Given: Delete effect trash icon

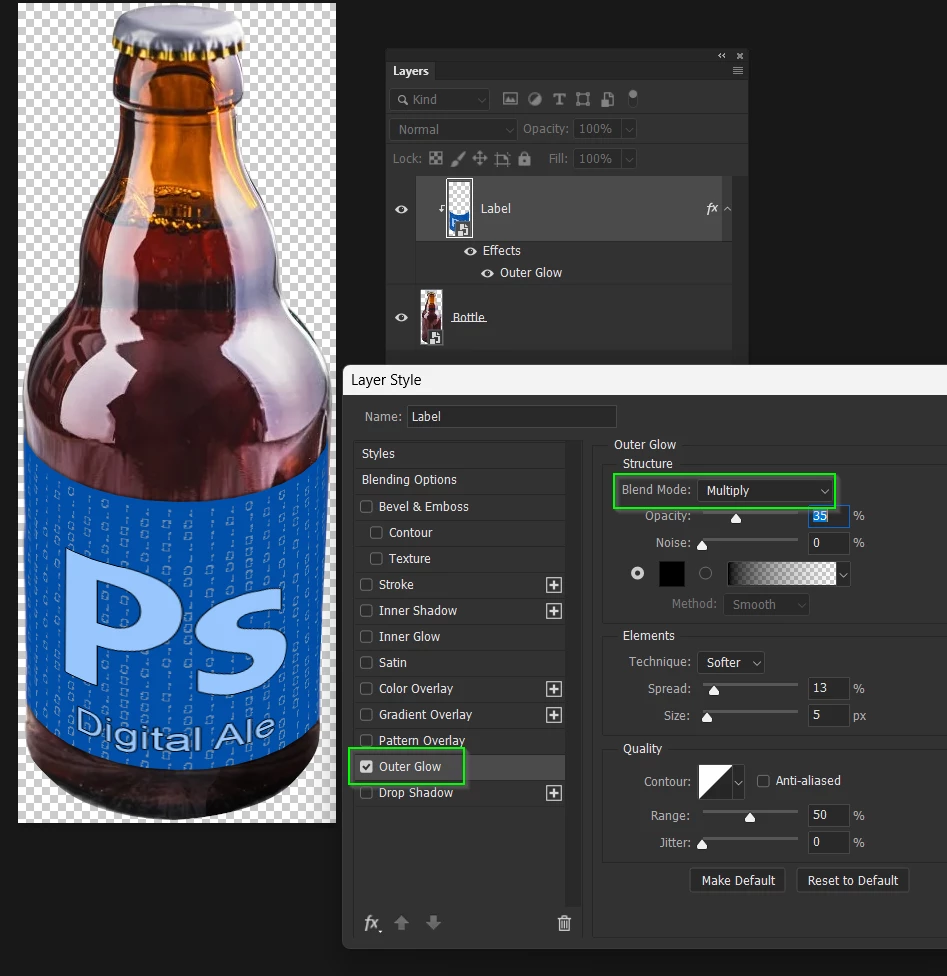Looking at the screenshot, I should pyautogui.click(x=564, y=922).
